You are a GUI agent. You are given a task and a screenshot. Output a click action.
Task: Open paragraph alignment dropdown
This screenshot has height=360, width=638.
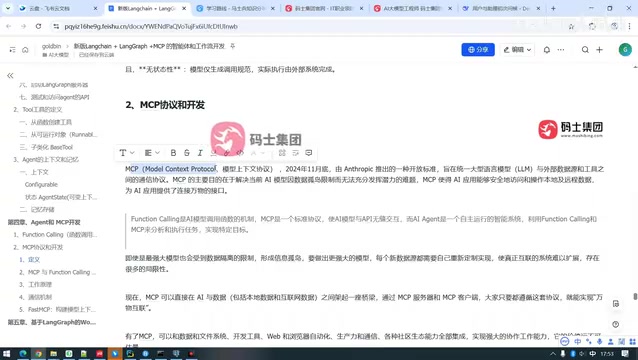point(152,153)
